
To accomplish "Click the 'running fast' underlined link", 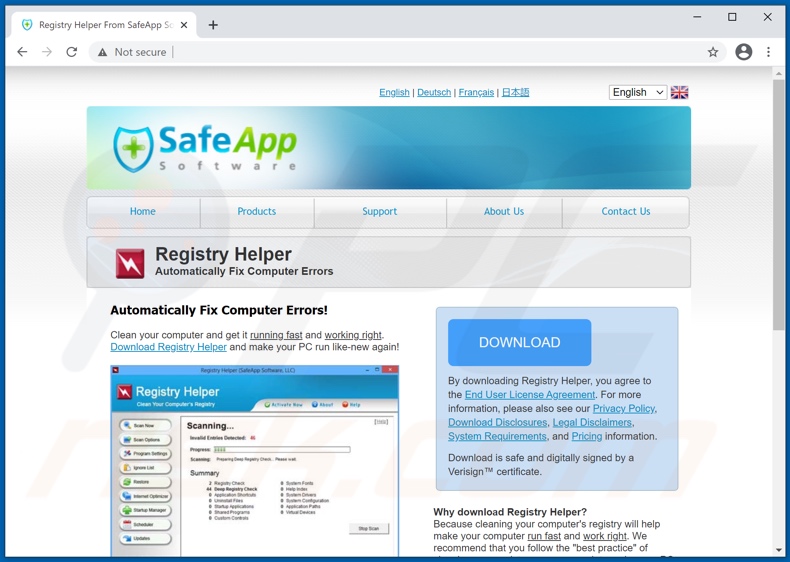I will [x=276, y=335].
